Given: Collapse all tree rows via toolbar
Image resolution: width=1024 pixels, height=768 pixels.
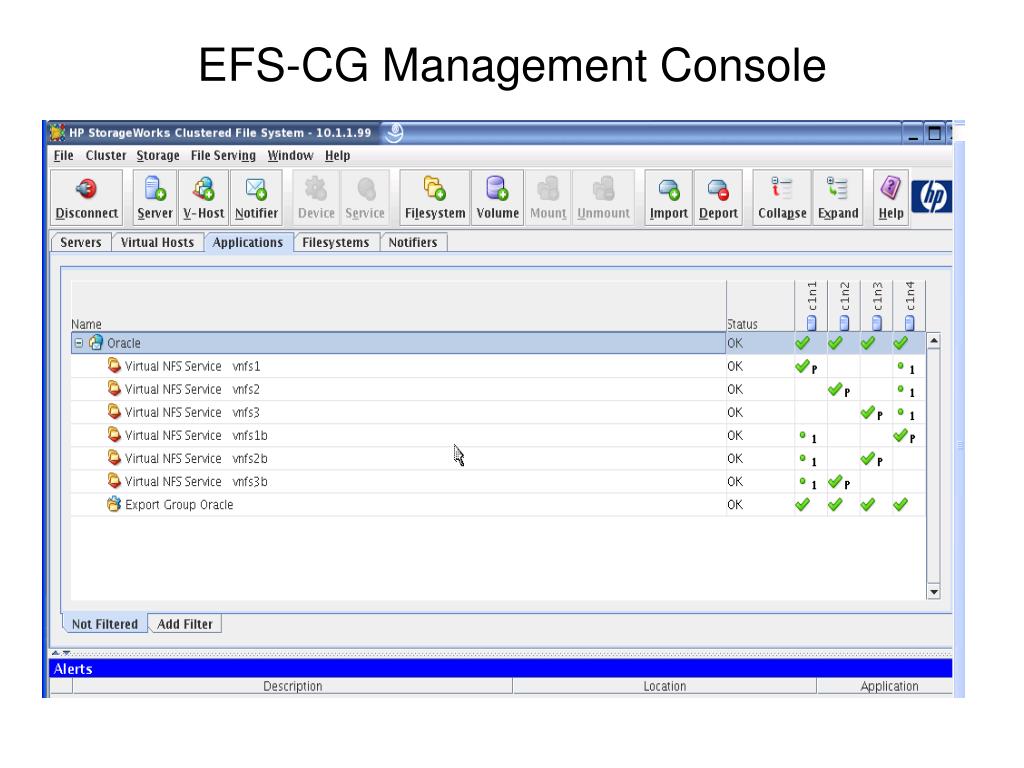Looking at the screenshot, I should point(782,198).
